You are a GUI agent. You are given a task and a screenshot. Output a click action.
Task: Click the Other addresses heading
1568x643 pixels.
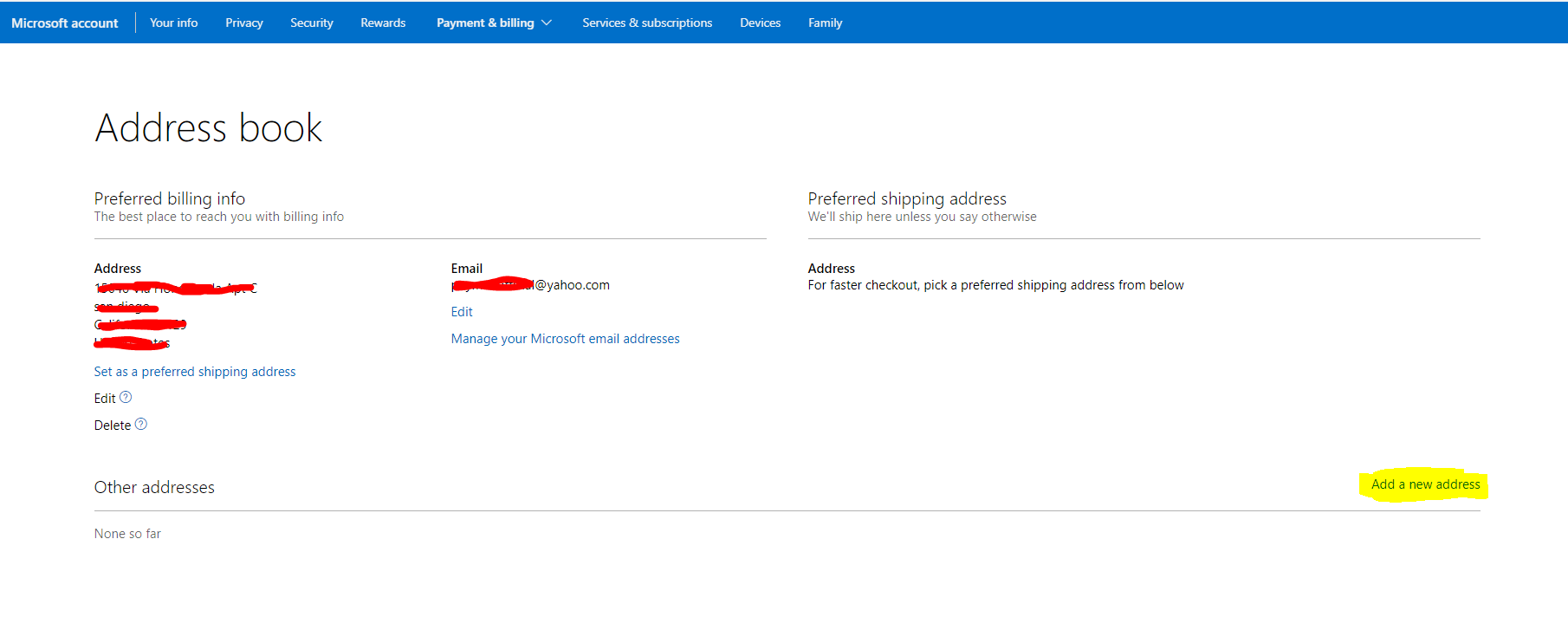point(154,487)
